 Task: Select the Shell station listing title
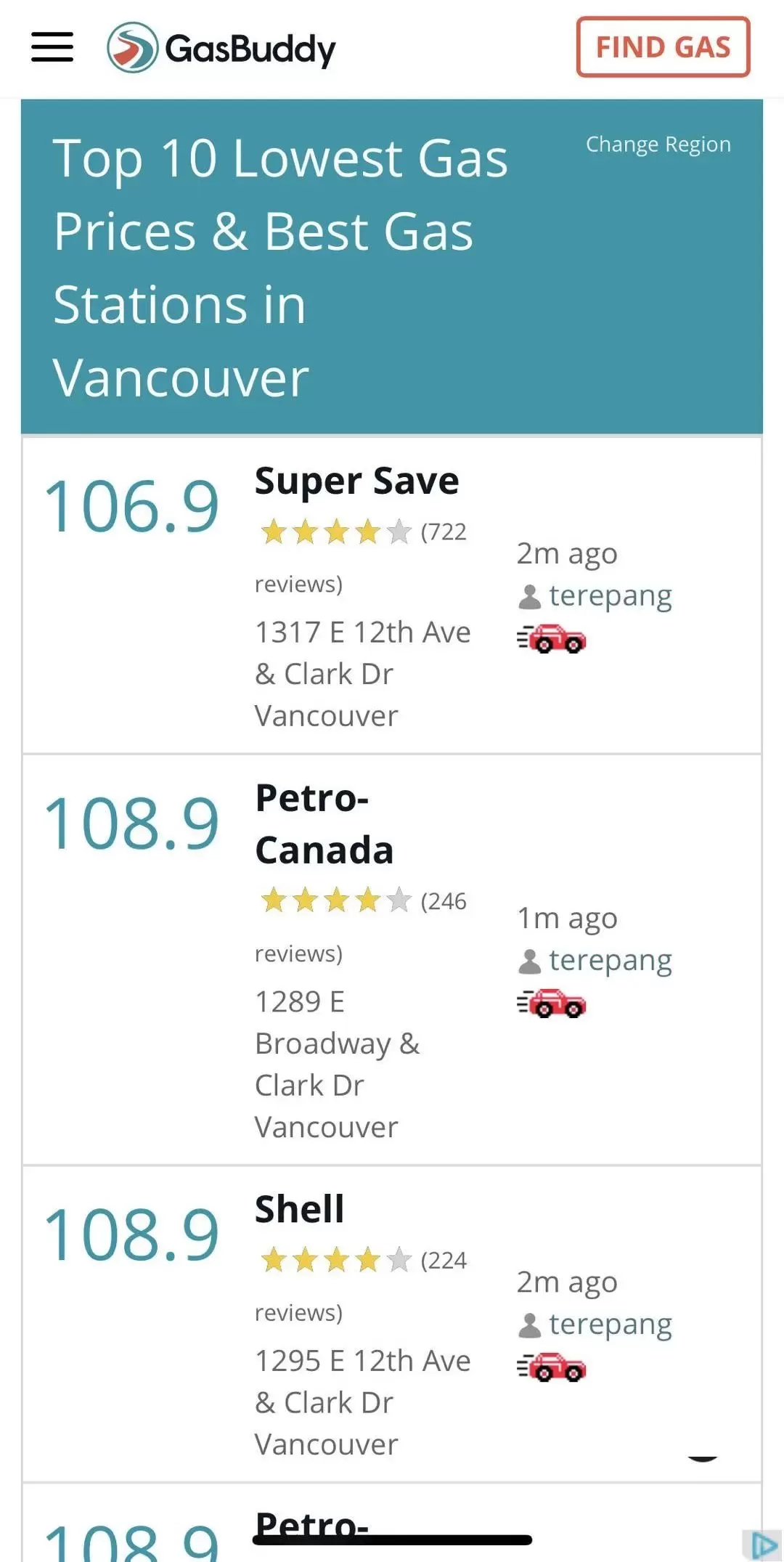(300, 1209)
